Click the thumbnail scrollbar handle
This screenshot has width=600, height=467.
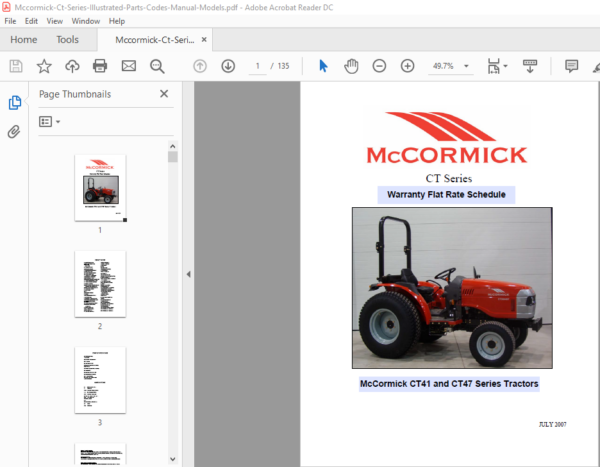(x=173, y=157)
